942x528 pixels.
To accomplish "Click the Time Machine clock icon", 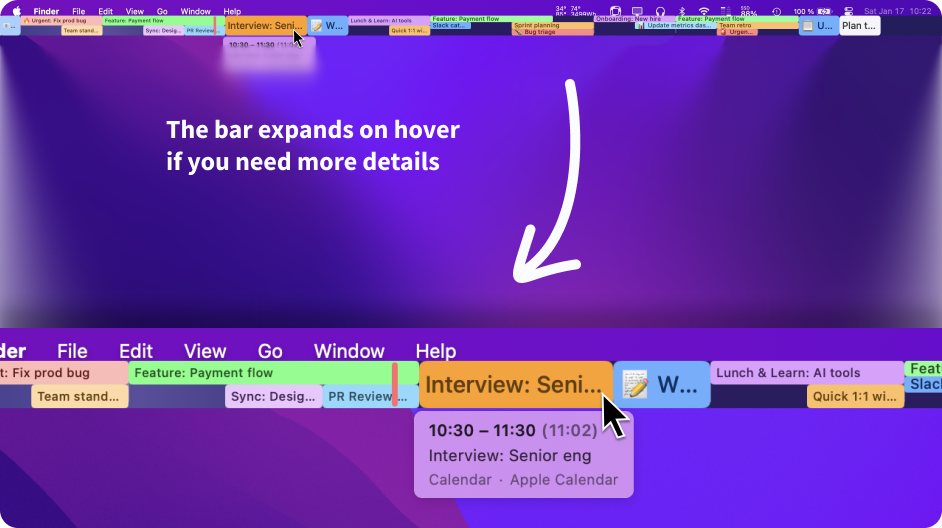I will (777, 11).
